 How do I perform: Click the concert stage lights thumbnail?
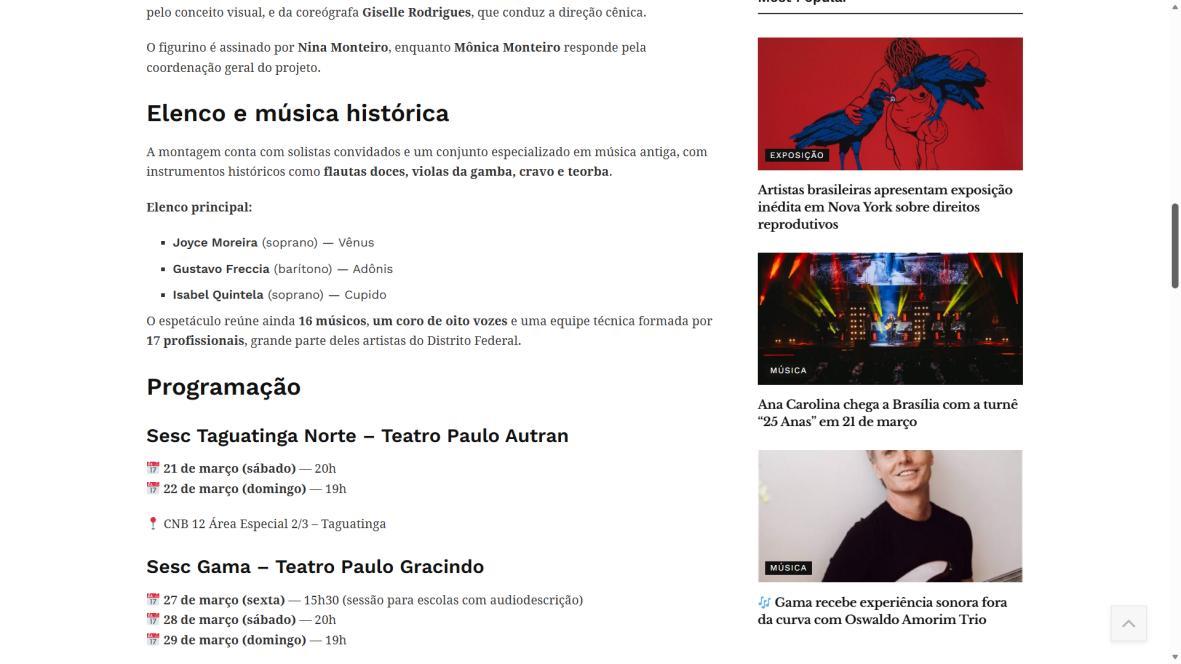pyautogui.click(x=890, y=318)
